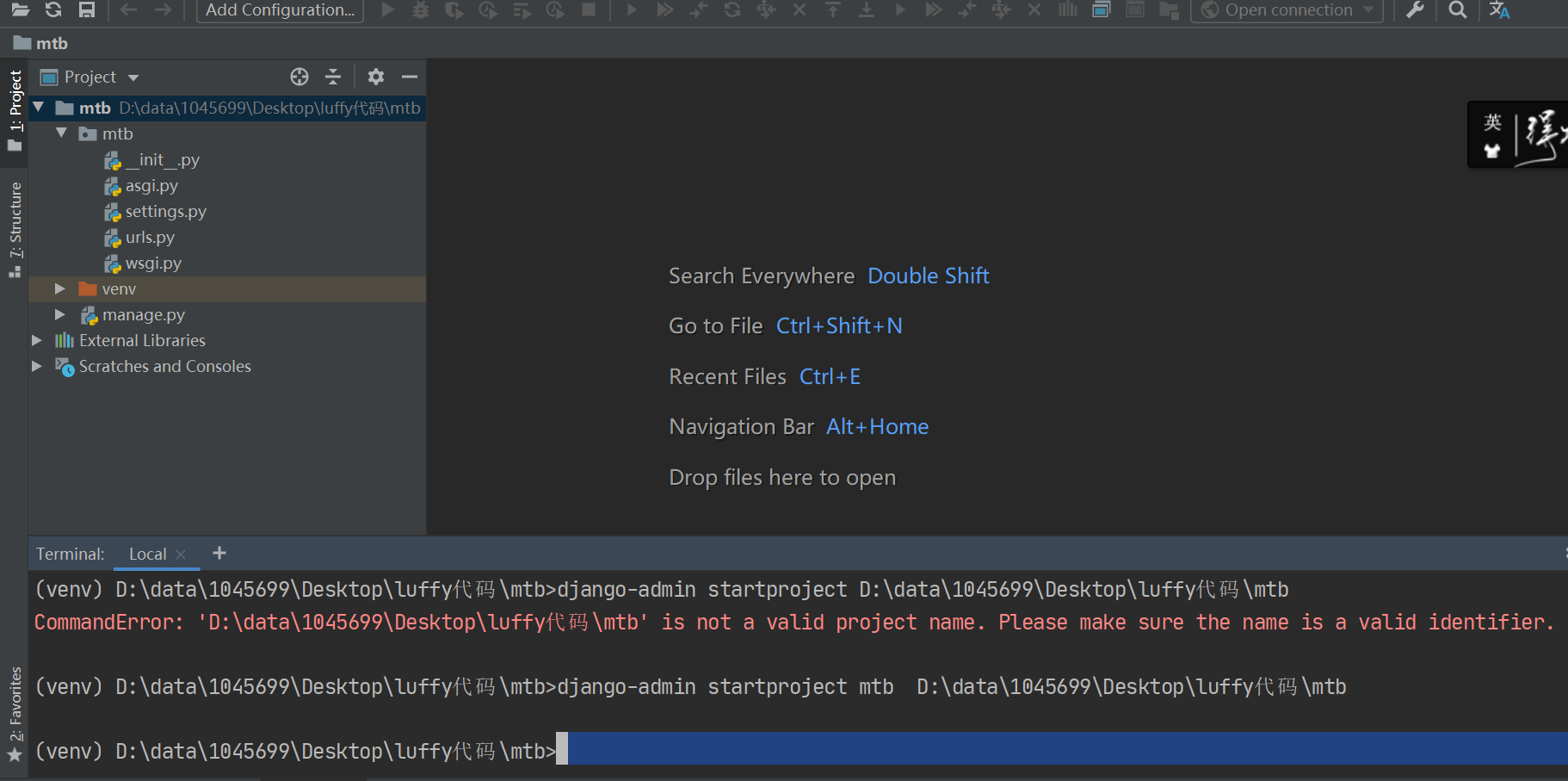Open a new terminal session with plus
The image size is (1568, 781).
click(219, 553)
